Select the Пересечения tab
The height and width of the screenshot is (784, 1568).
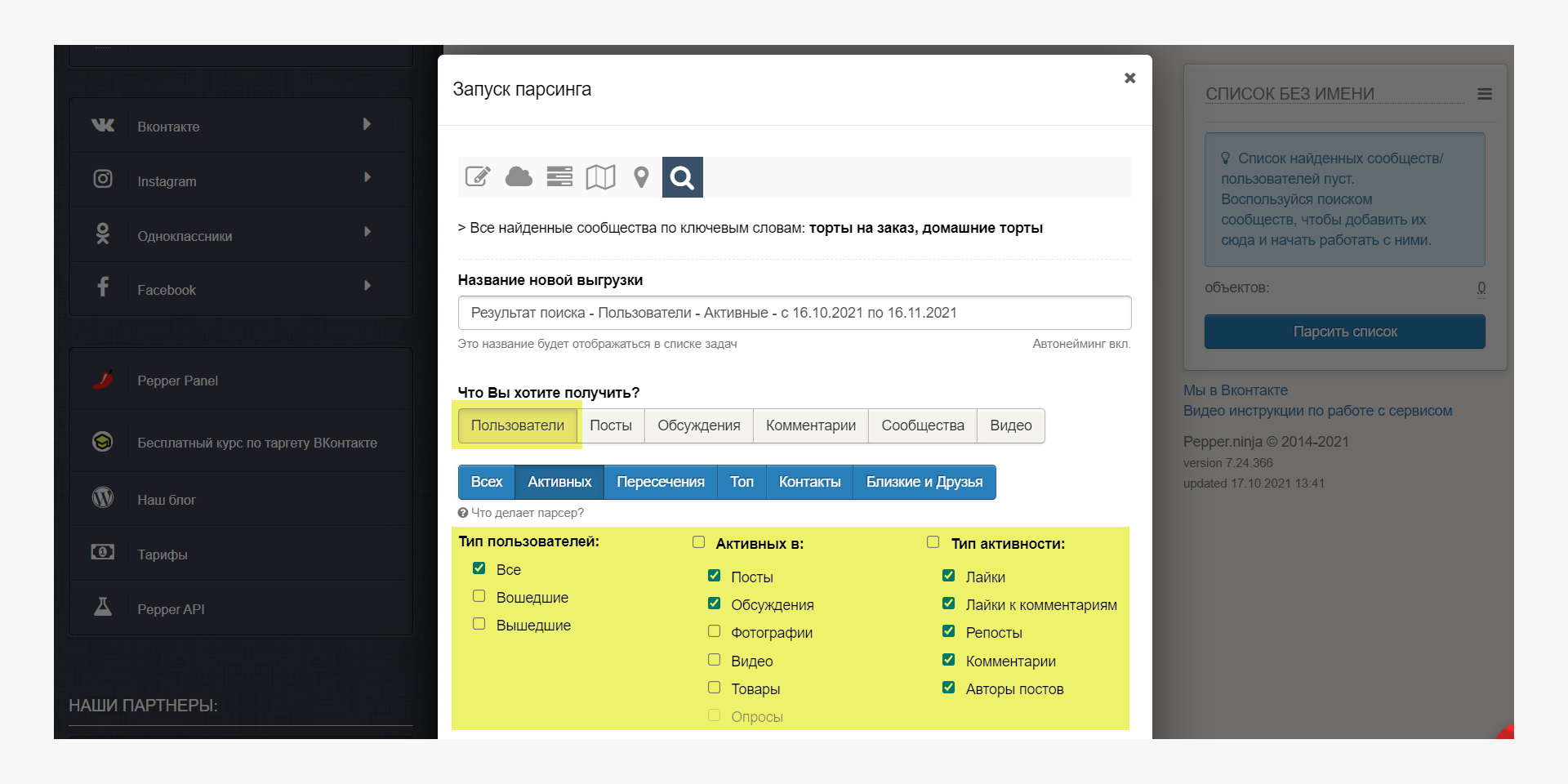[660, 482]
